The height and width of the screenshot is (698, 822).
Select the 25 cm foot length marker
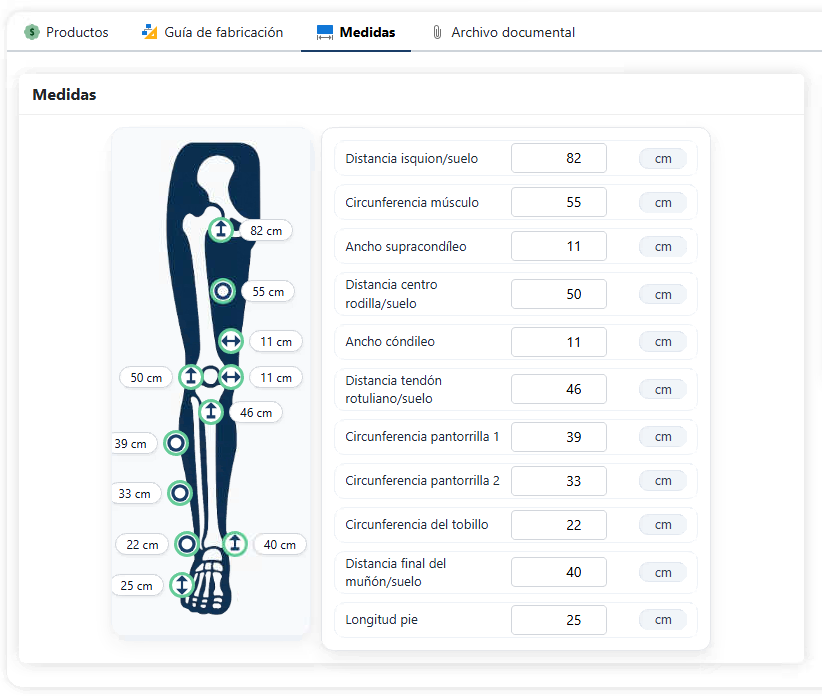[181, 585]
